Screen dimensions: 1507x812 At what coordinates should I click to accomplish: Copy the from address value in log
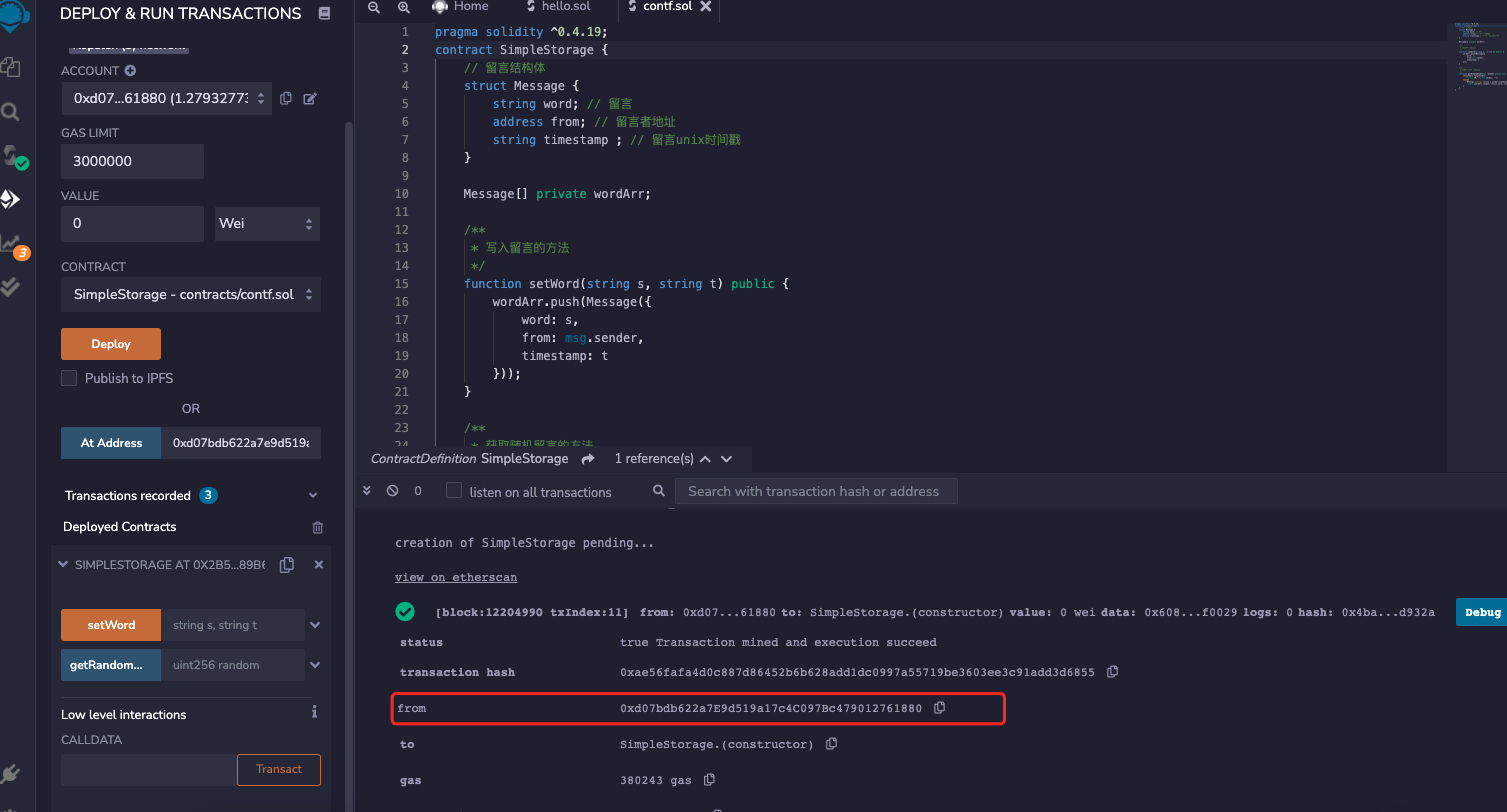939,708
